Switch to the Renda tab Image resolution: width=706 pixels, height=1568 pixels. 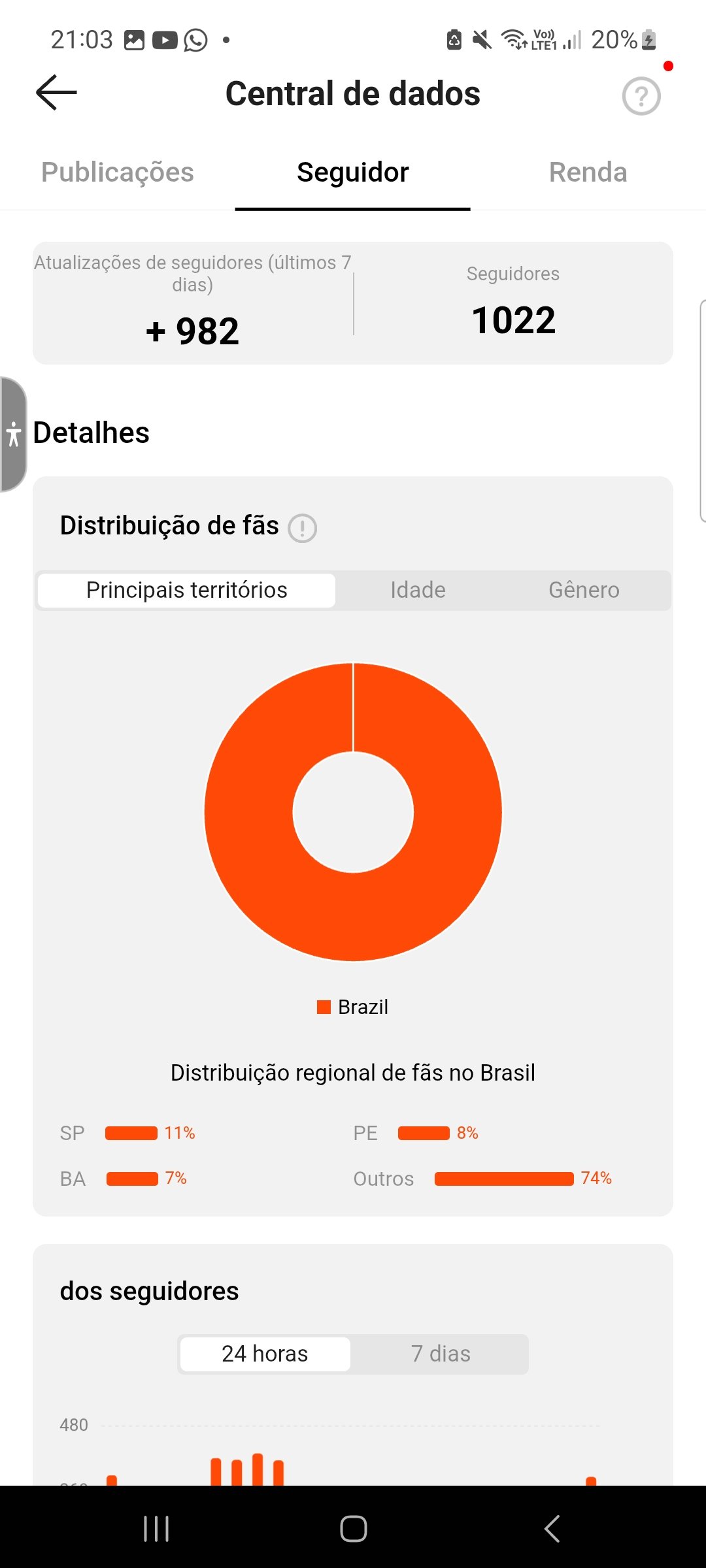[x=588, y=172]
